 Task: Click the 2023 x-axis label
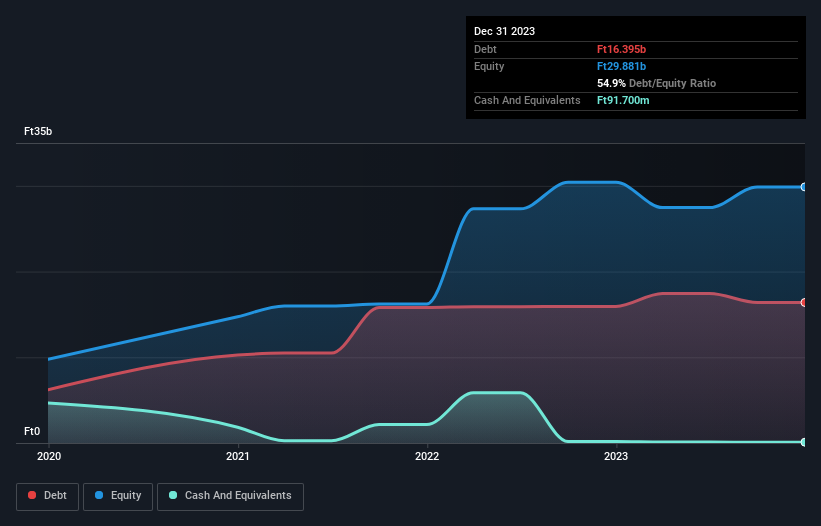(616, 456)
